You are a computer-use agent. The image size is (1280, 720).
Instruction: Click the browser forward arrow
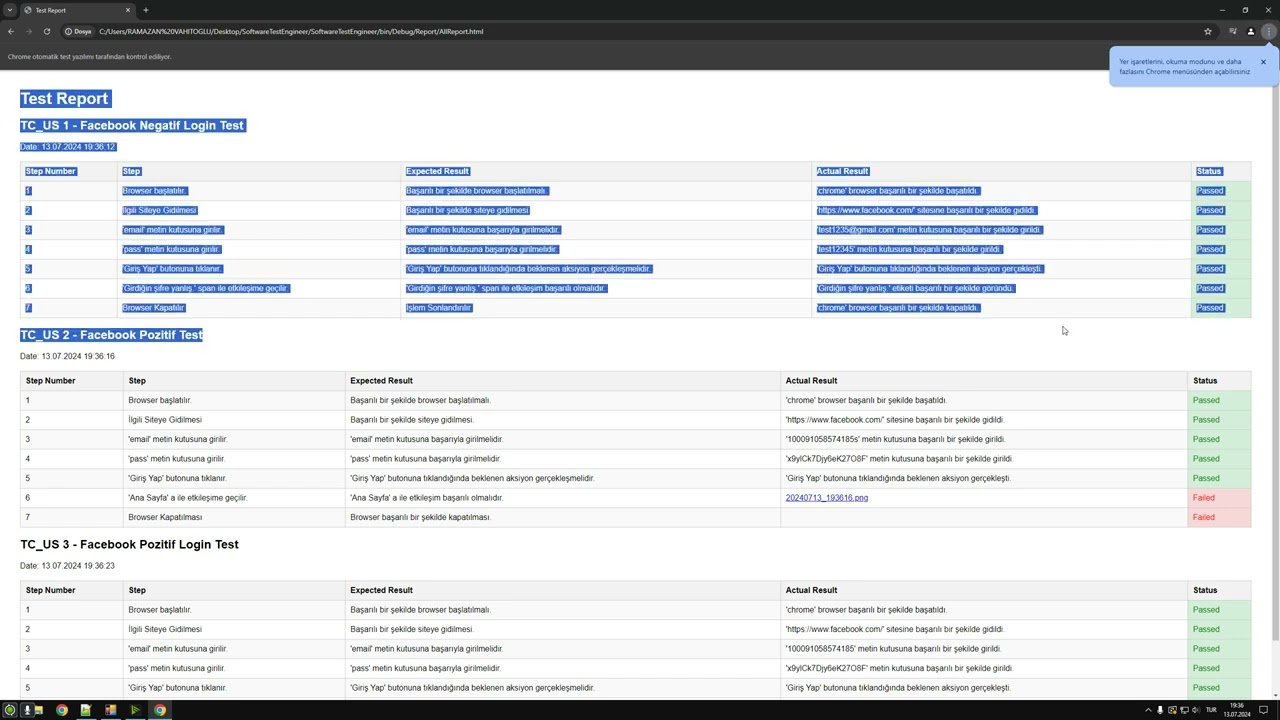[29, 31]
